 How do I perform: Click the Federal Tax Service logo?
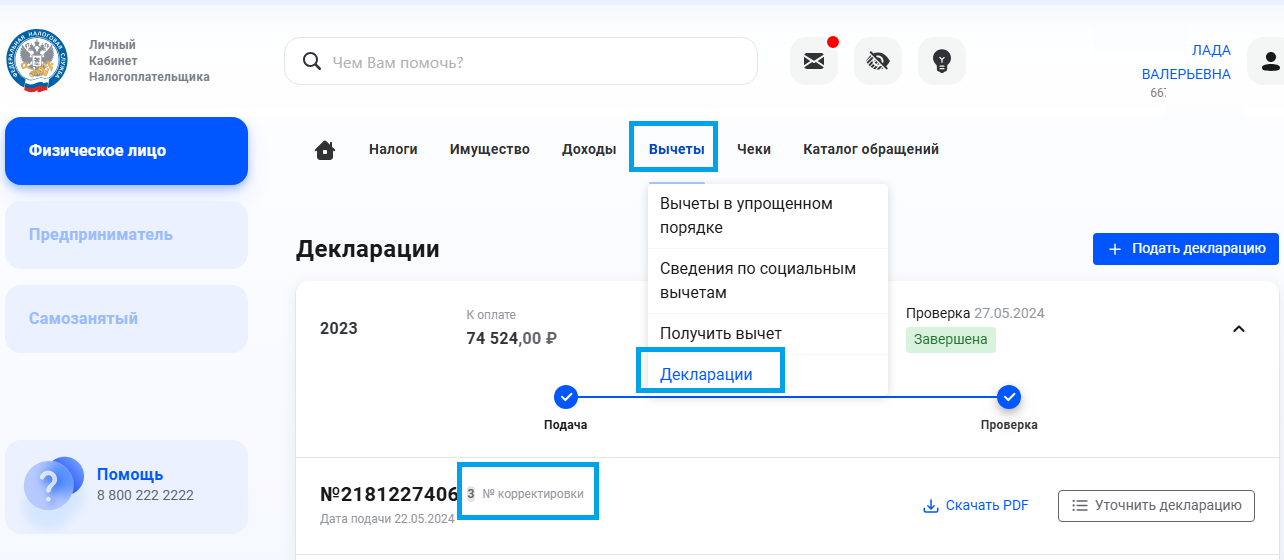(37, 62)
